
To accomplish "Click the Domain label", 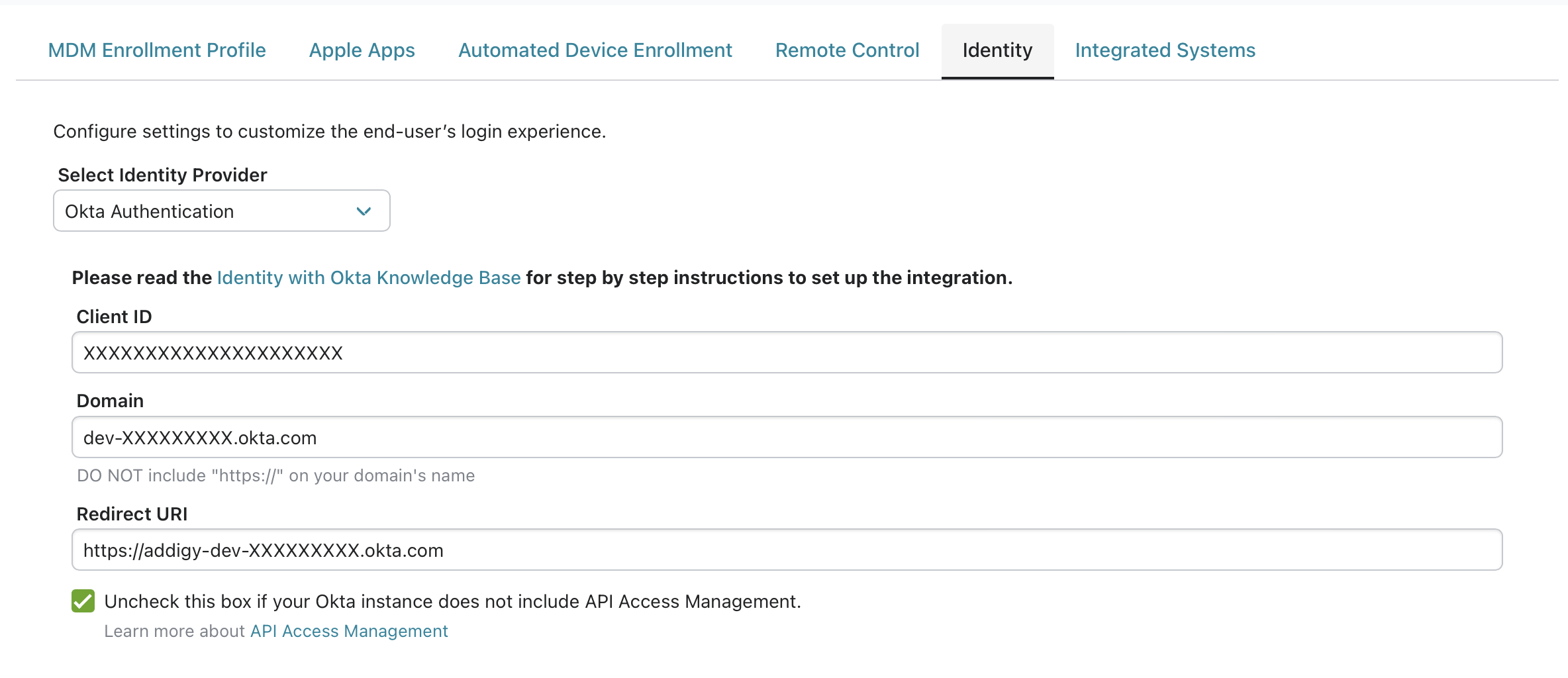I will [110, 401].
